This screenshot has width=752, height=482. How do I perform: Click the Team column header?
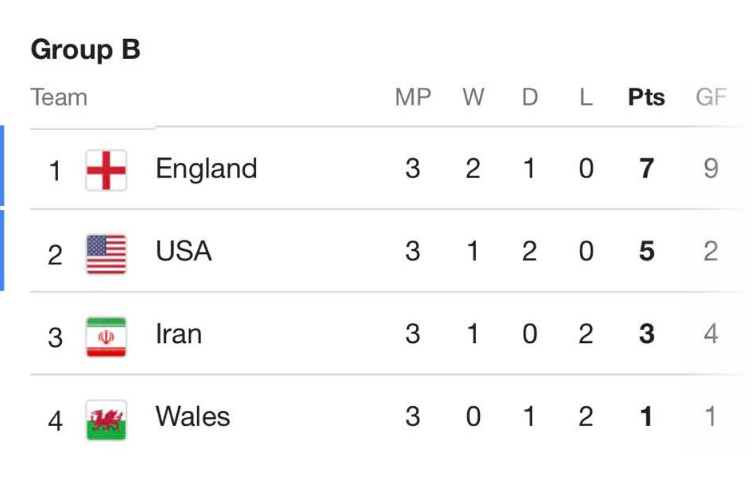point(59,97)
